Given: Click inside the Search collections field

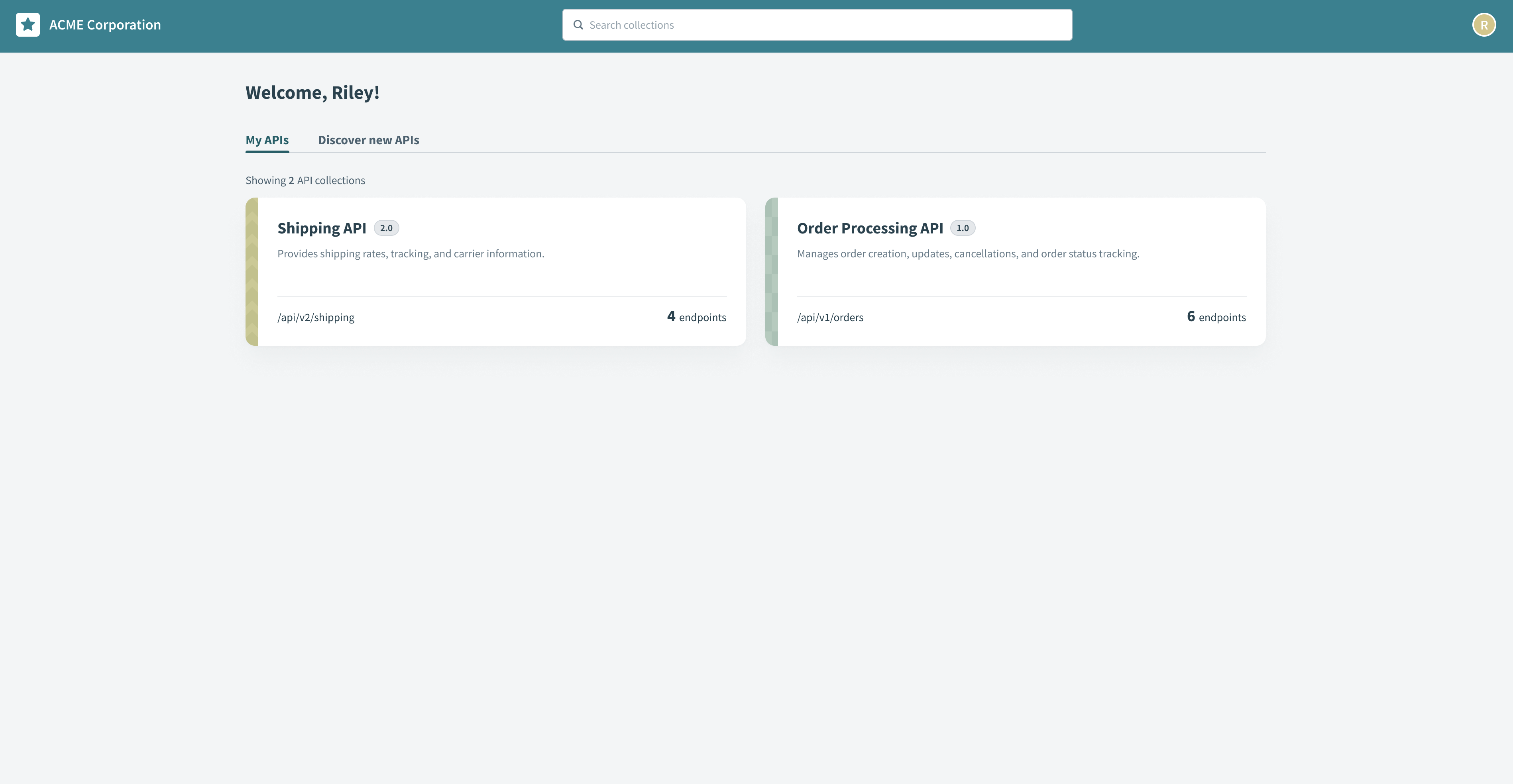Looking at the screenshot, I should 816,25.
